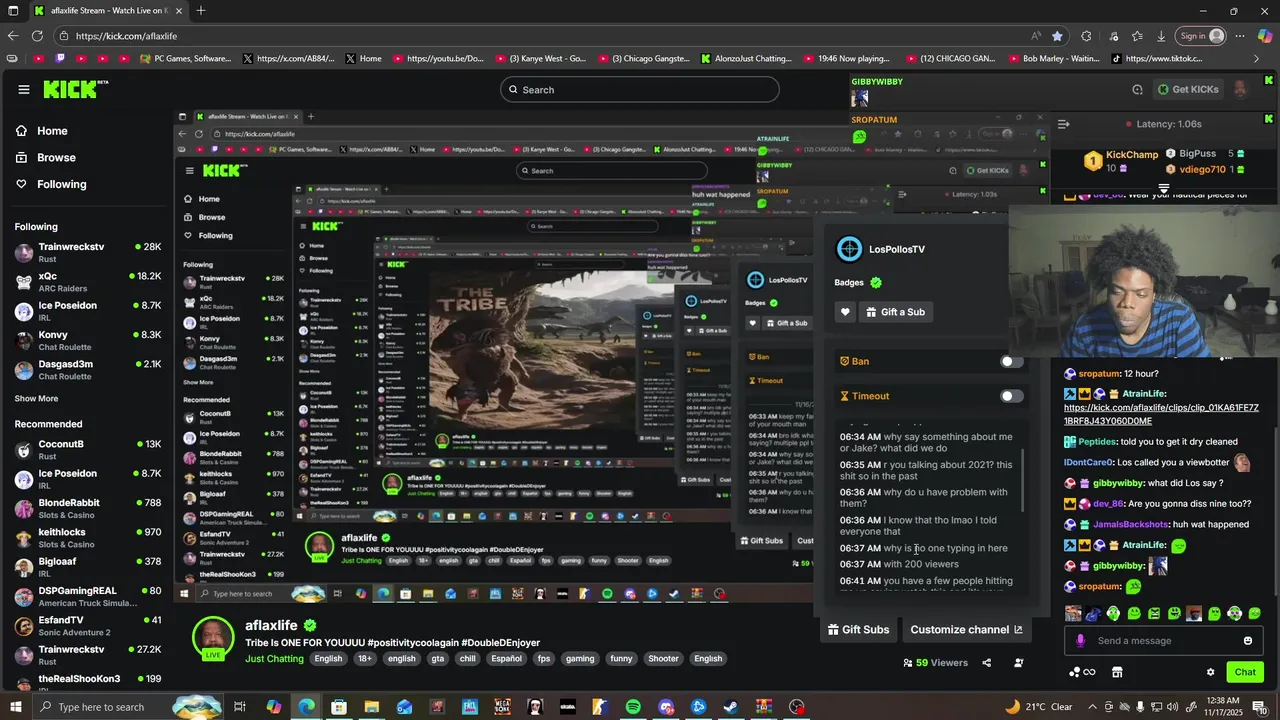This screenshot has width=1280, height=720.
Task: Click the Windows Start button
Action: click(x=16, y=707)
